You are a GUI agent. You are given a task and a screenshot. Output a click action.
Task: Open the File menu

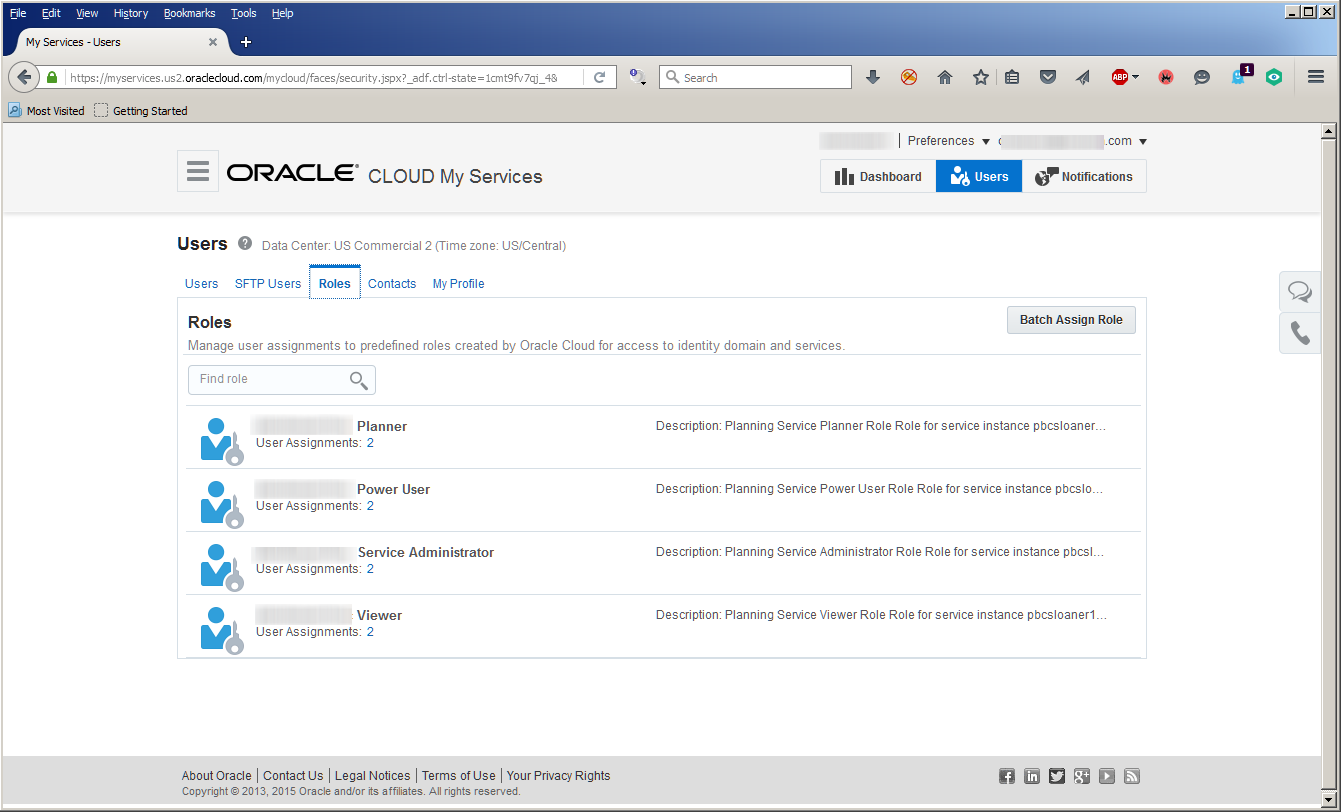pyautogui.click(x=18, y=13)
